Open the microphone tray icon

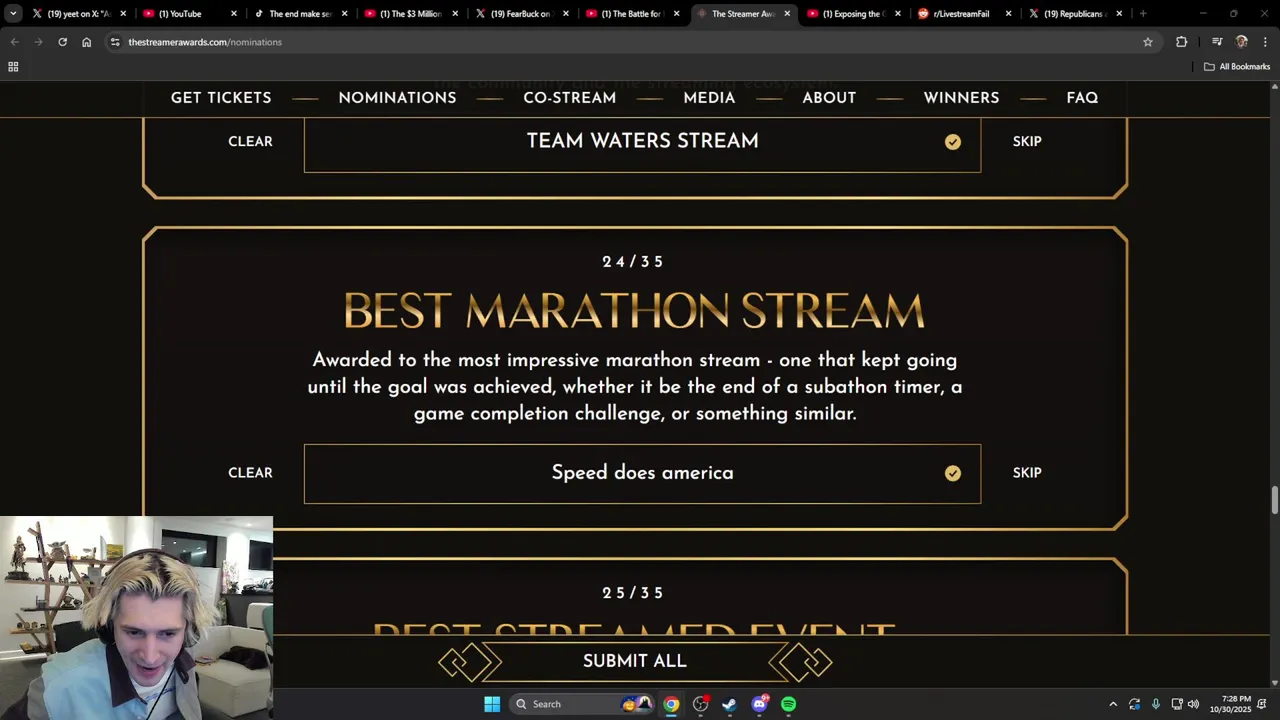pyautogui.click(x=1156, y=704)
